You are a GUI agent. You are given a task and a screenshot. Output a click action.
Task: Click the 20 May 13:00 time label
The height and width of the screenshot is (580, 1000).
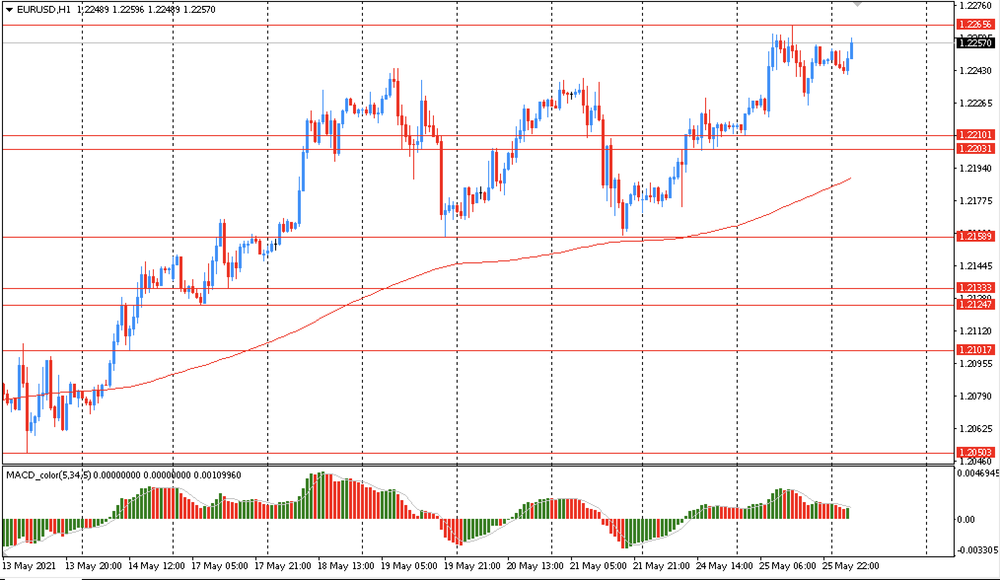(534, 566)
